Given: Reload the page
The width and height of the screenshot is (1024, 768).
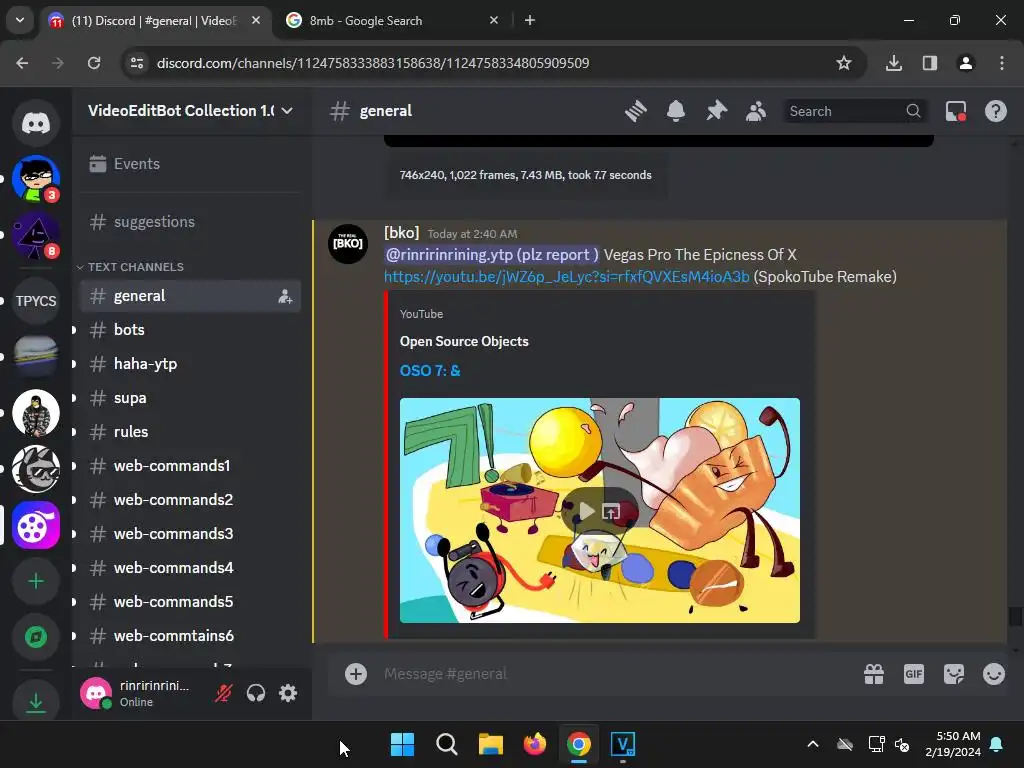Looking at the screenshot, I should point(94,63).
